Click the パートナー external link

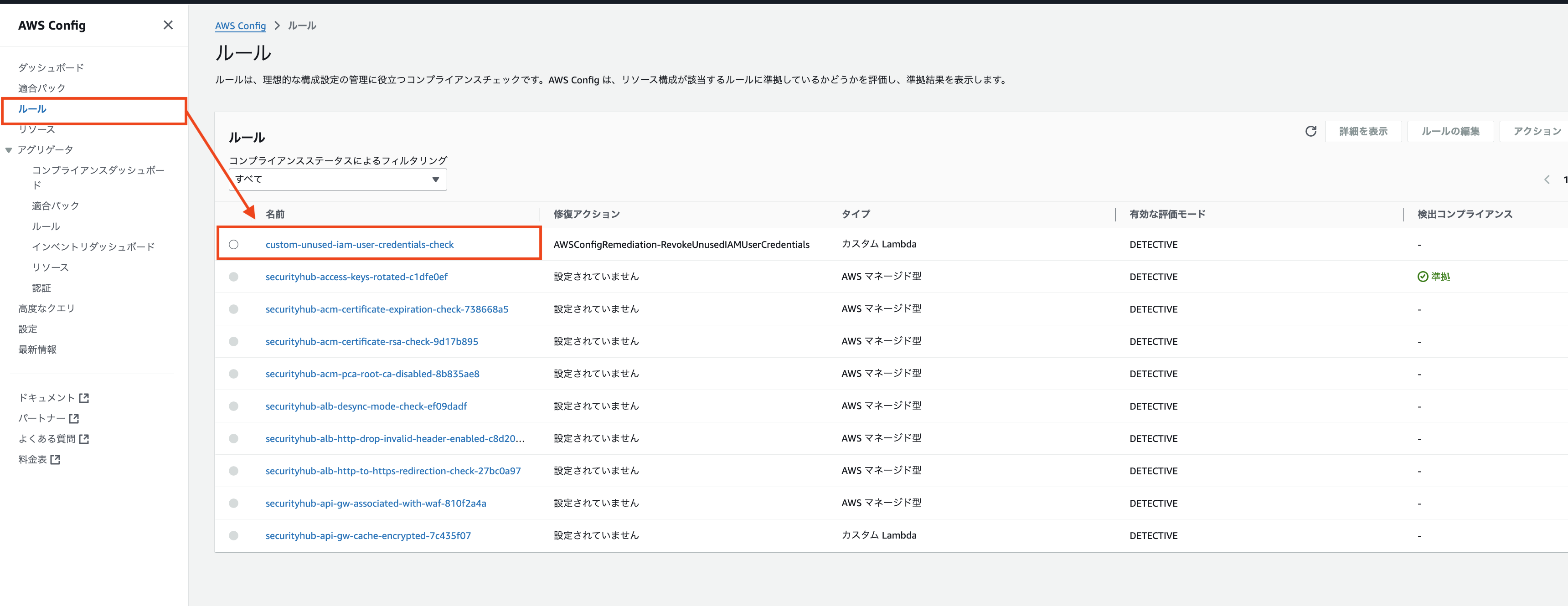tap(49, 419)
